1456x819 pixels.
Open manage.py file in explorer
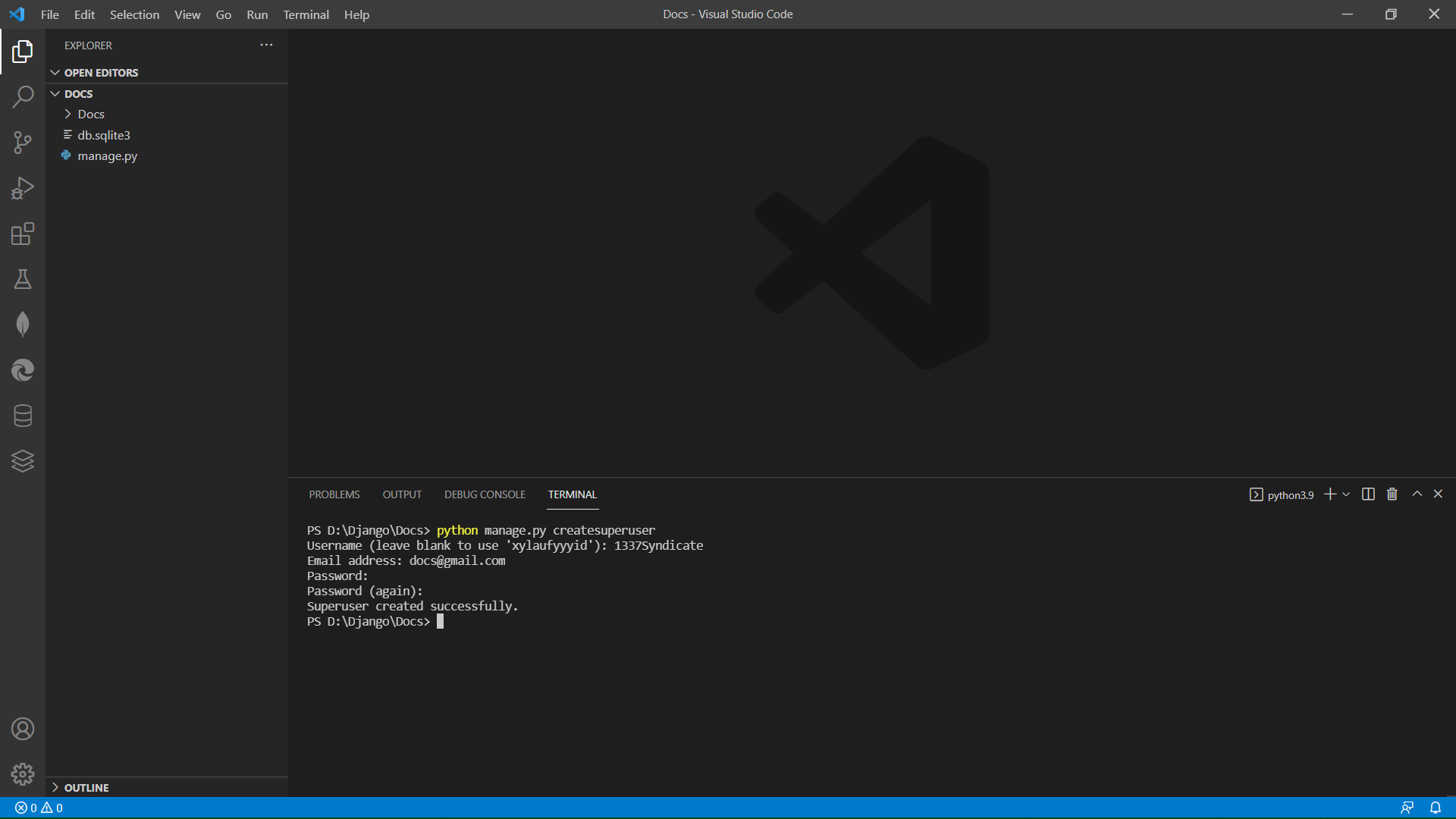coord(107,156)
